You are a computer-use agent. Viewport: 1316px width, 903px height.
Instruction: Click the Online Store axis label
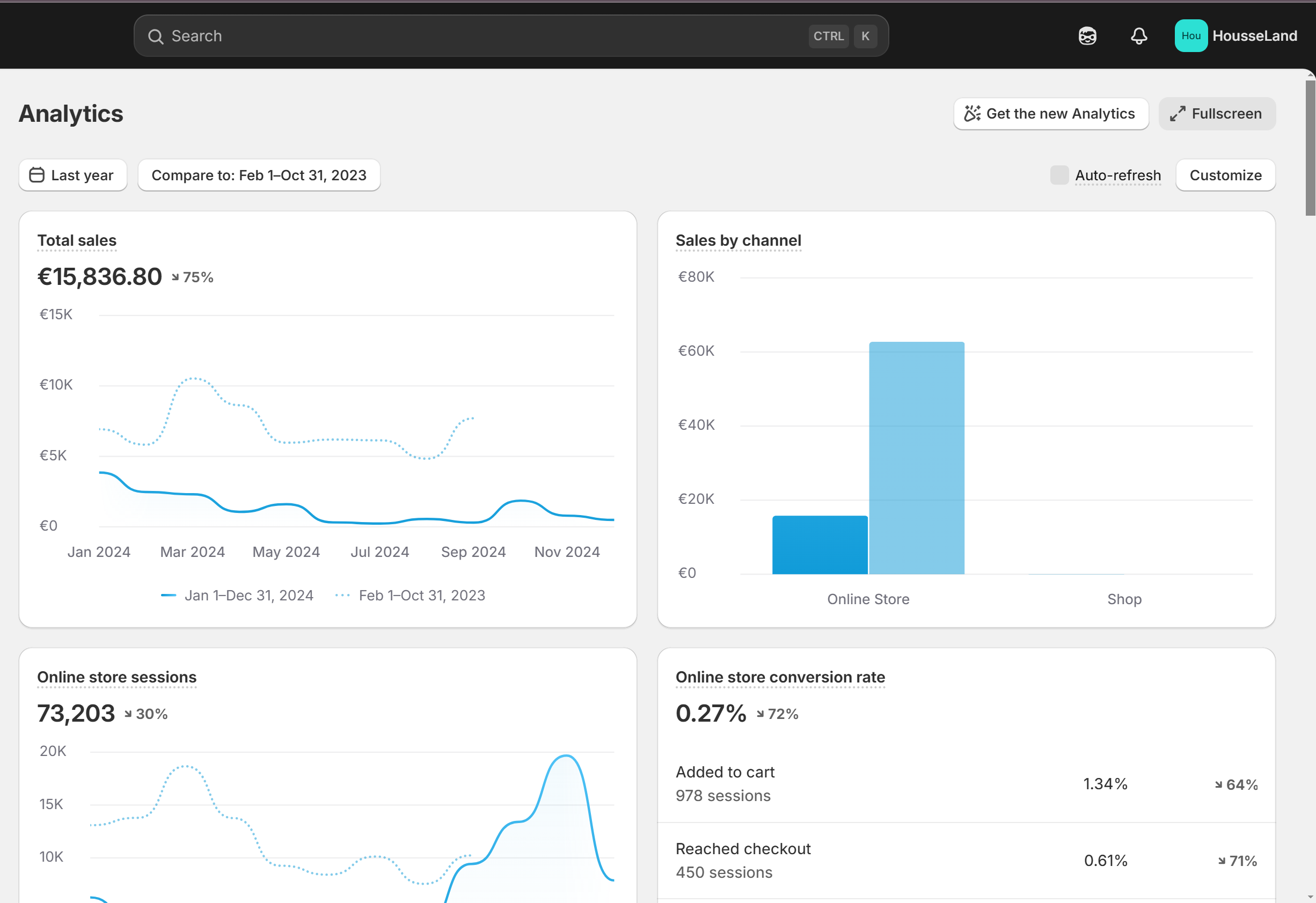coord(868,599)
